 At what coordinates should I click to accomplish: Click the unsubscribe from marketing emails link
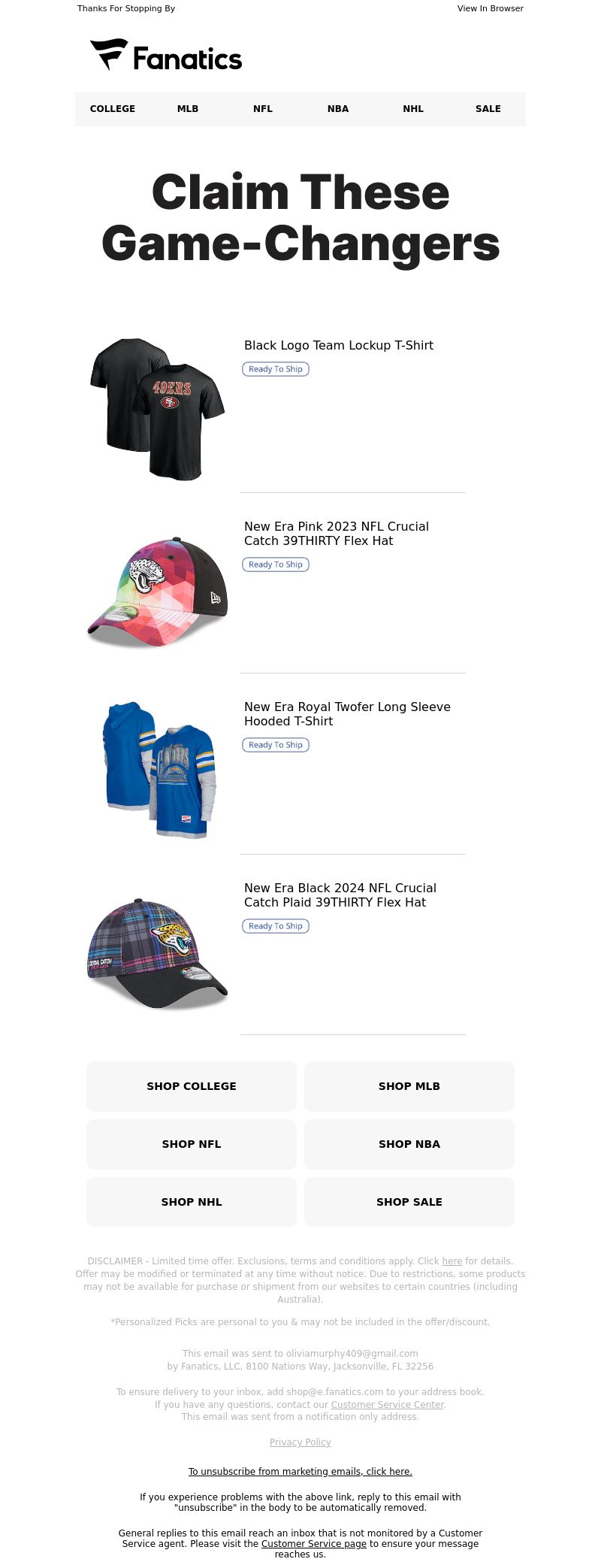tap(300, 1472)
